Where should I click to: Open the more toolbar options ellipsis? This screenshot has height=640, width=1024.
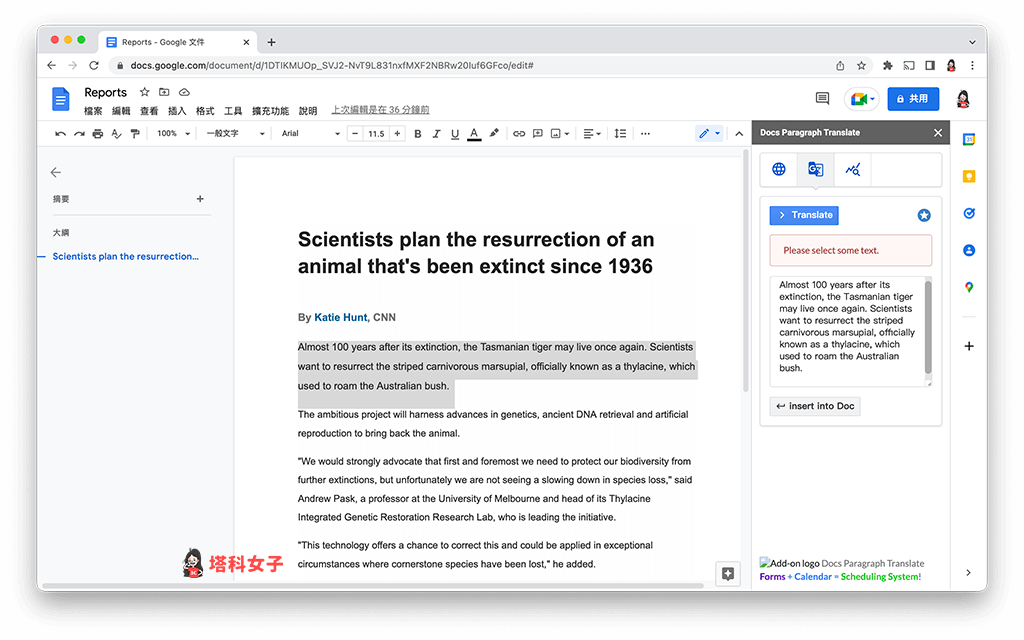pyautogui.click(x=645, y=134)
